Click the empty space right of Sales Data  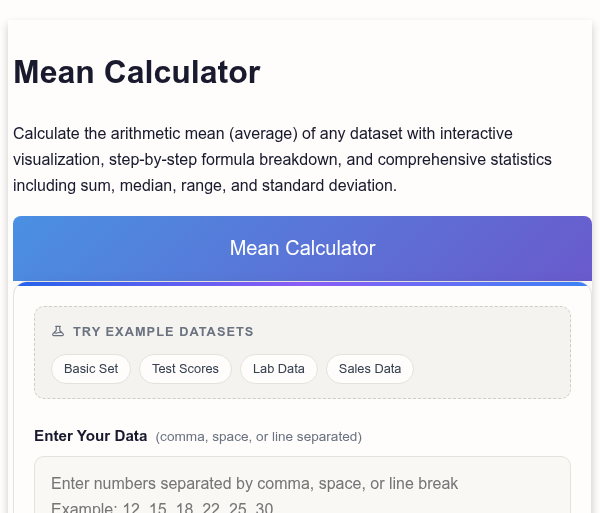[492, 369]
